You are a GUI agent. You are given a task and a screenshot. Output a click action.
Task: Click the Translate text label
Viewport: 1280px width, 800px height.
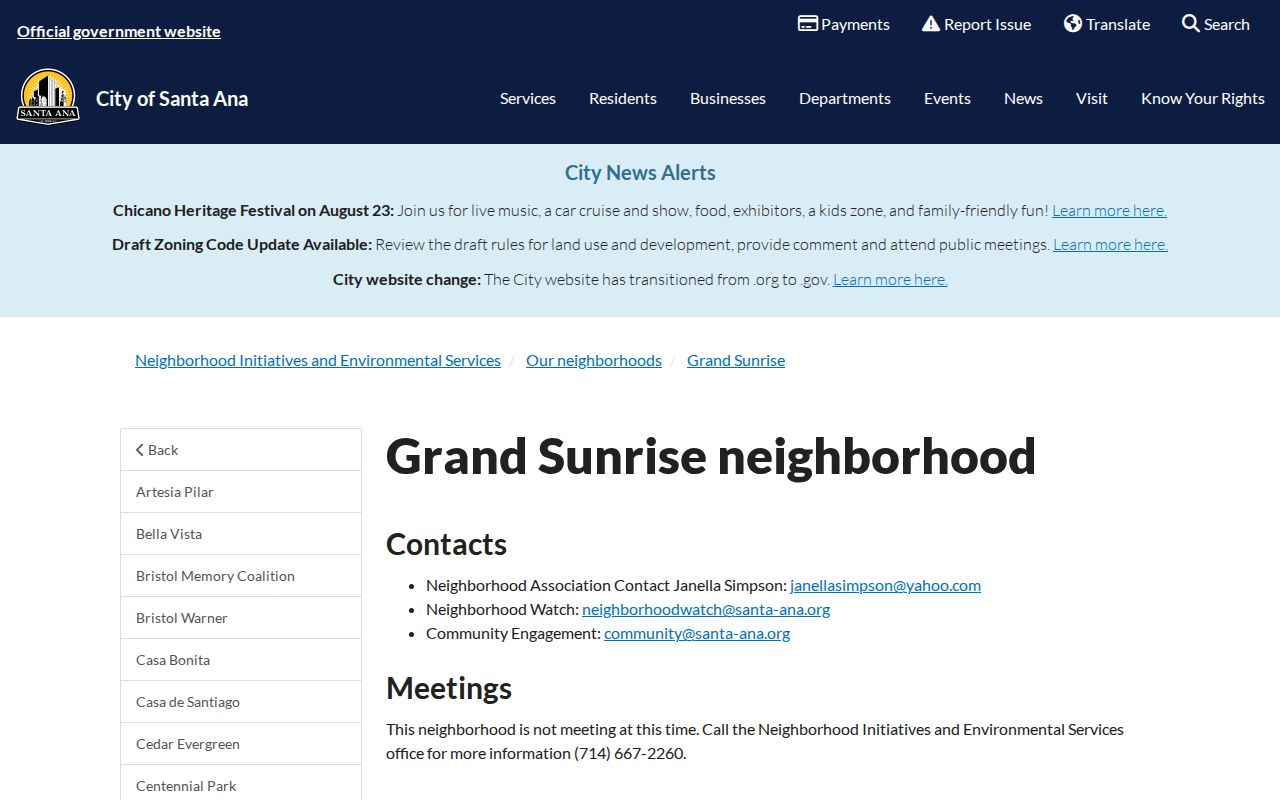[x=1118, y=25]
